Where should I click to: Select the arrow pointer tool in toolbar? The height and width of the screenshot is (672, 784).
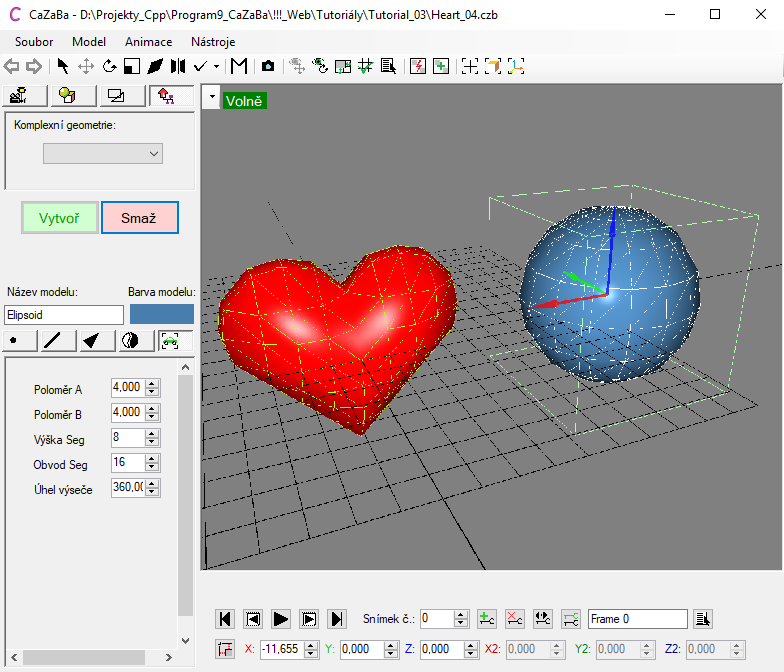tap(63, 66)
